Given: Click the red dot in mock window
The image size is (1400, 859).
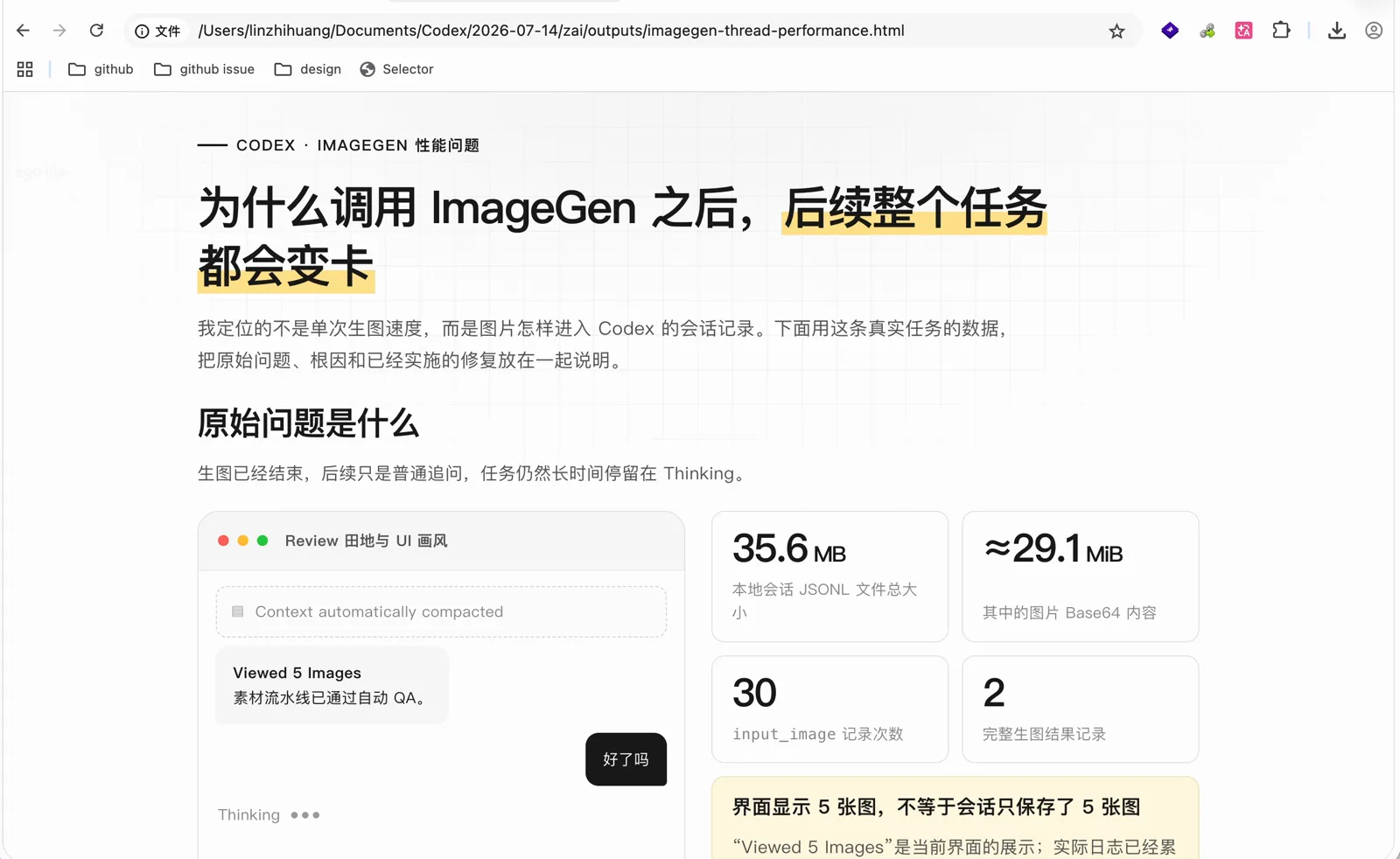Looking at the screenshot, I should [223, 541].
